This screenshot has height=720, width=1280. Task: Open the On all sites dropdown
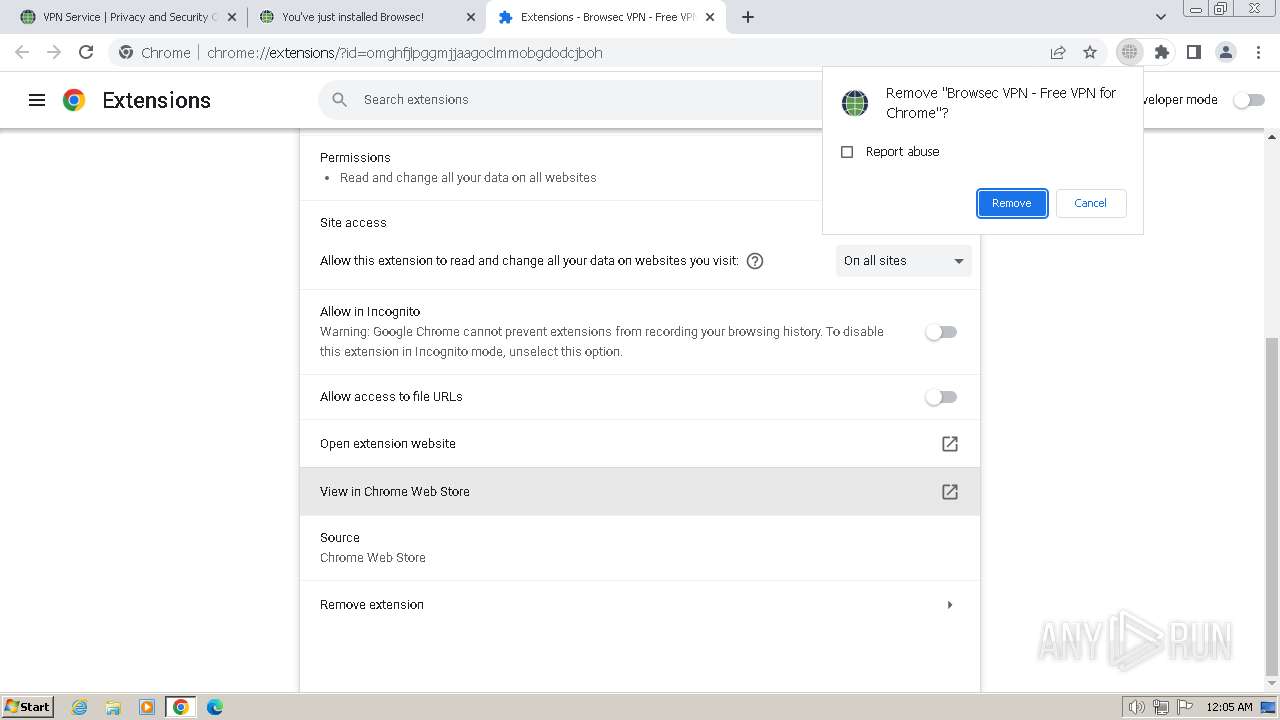pyautogui.click(x=903, y=261)
